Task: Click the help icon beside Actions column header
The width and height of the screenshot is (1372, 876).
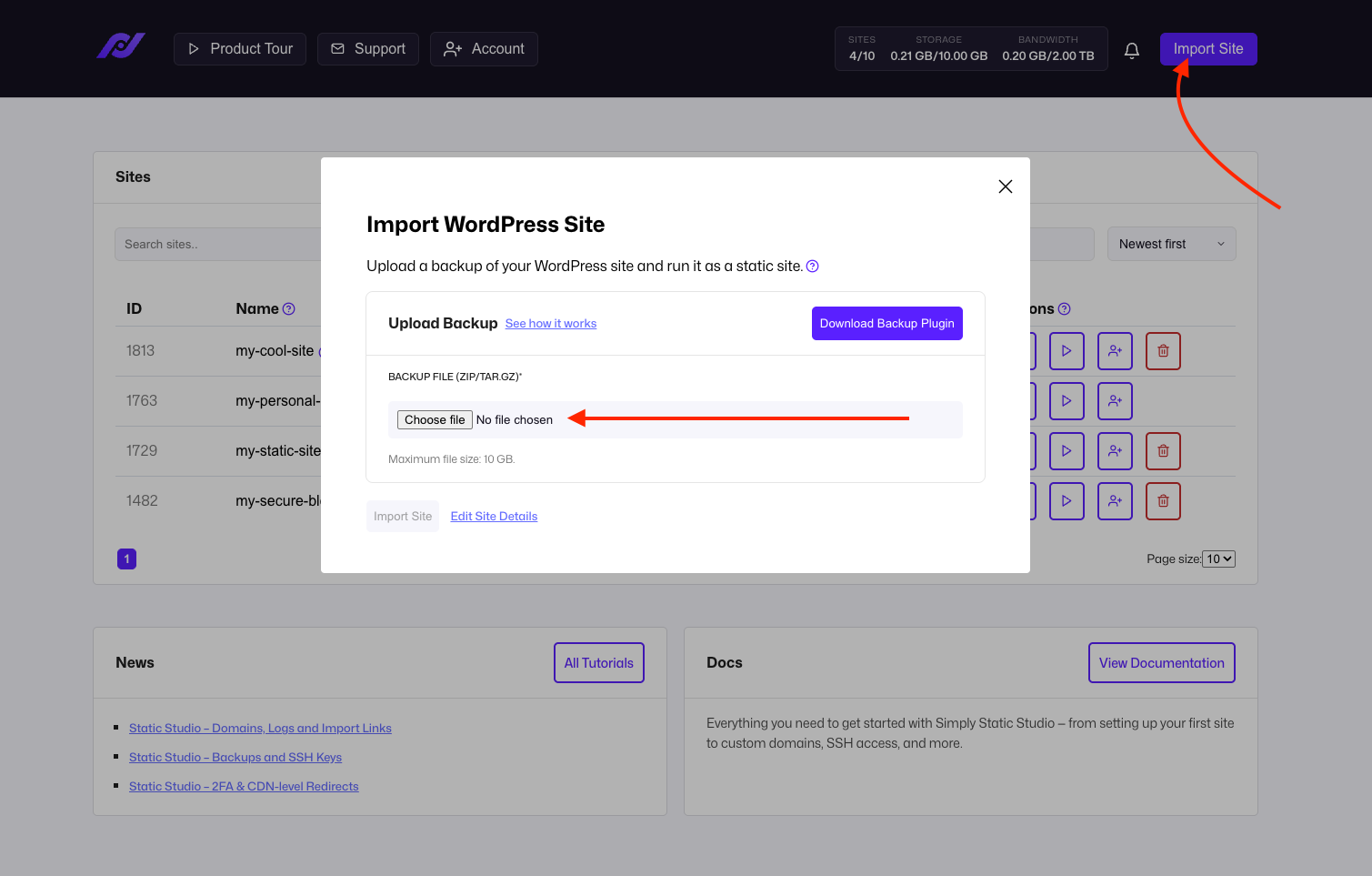Action: [1065, 309]
